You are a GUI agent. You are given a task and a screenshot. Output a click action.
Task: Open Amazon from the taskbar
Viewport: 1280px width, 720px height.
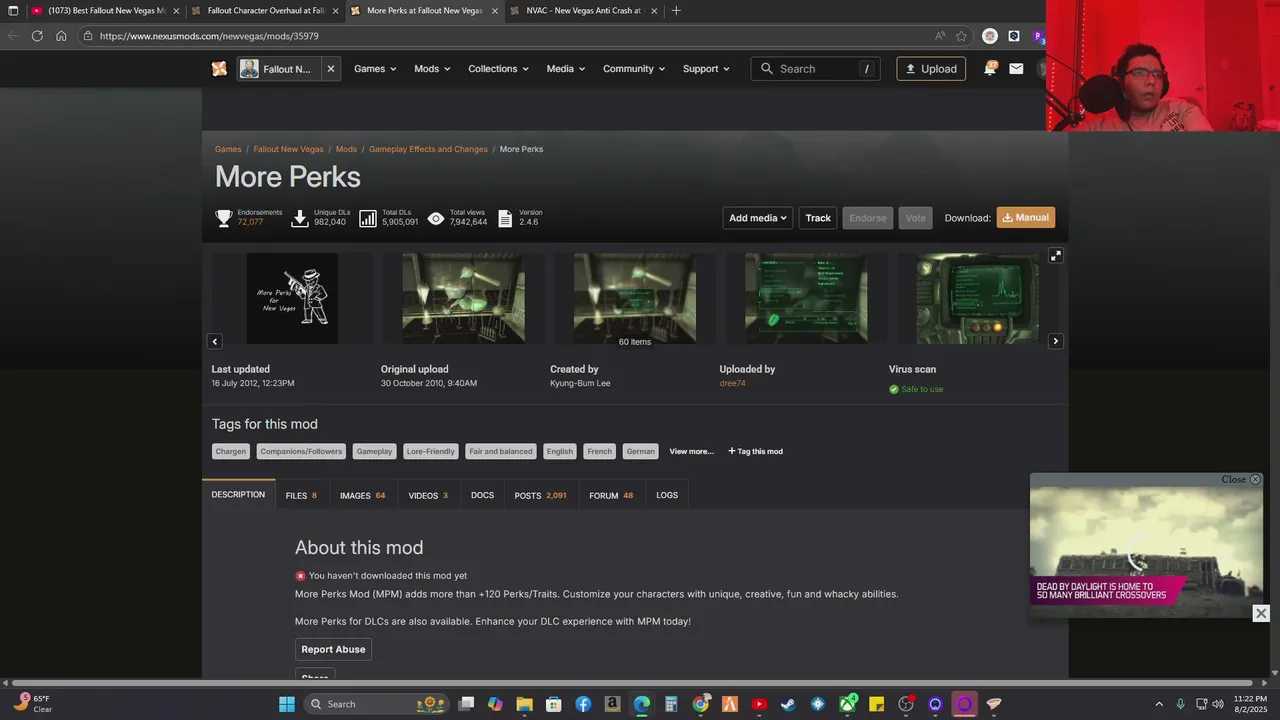click(612, 704)
